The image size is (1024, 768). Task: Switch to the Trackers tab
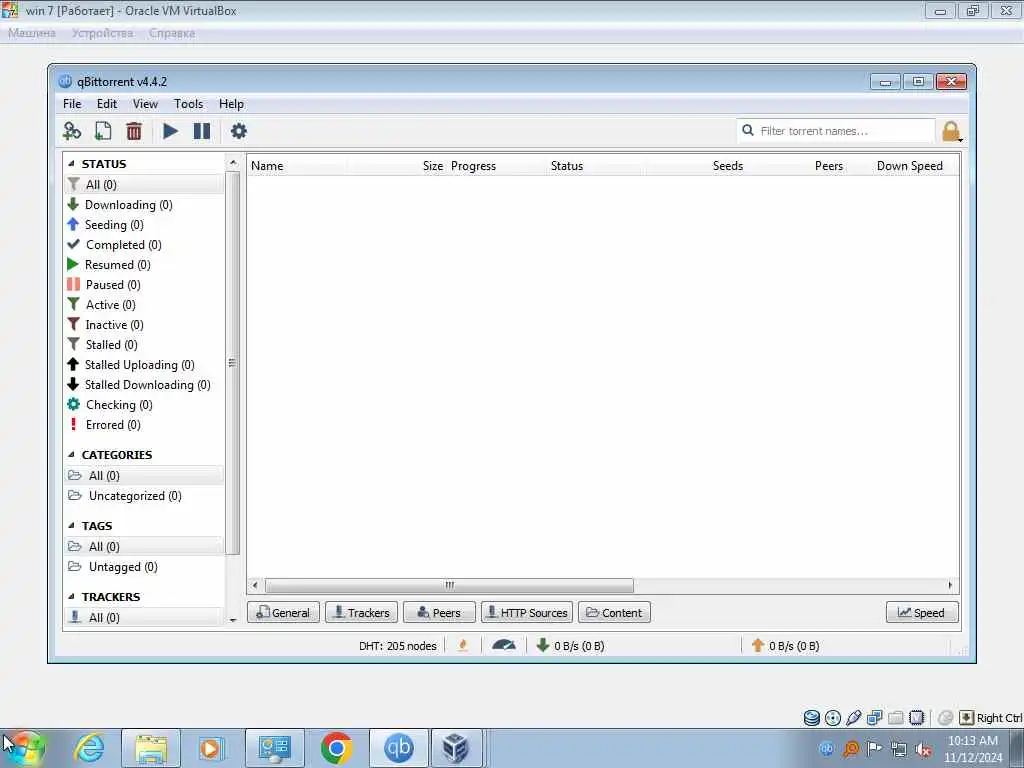(x=361, y=613)
